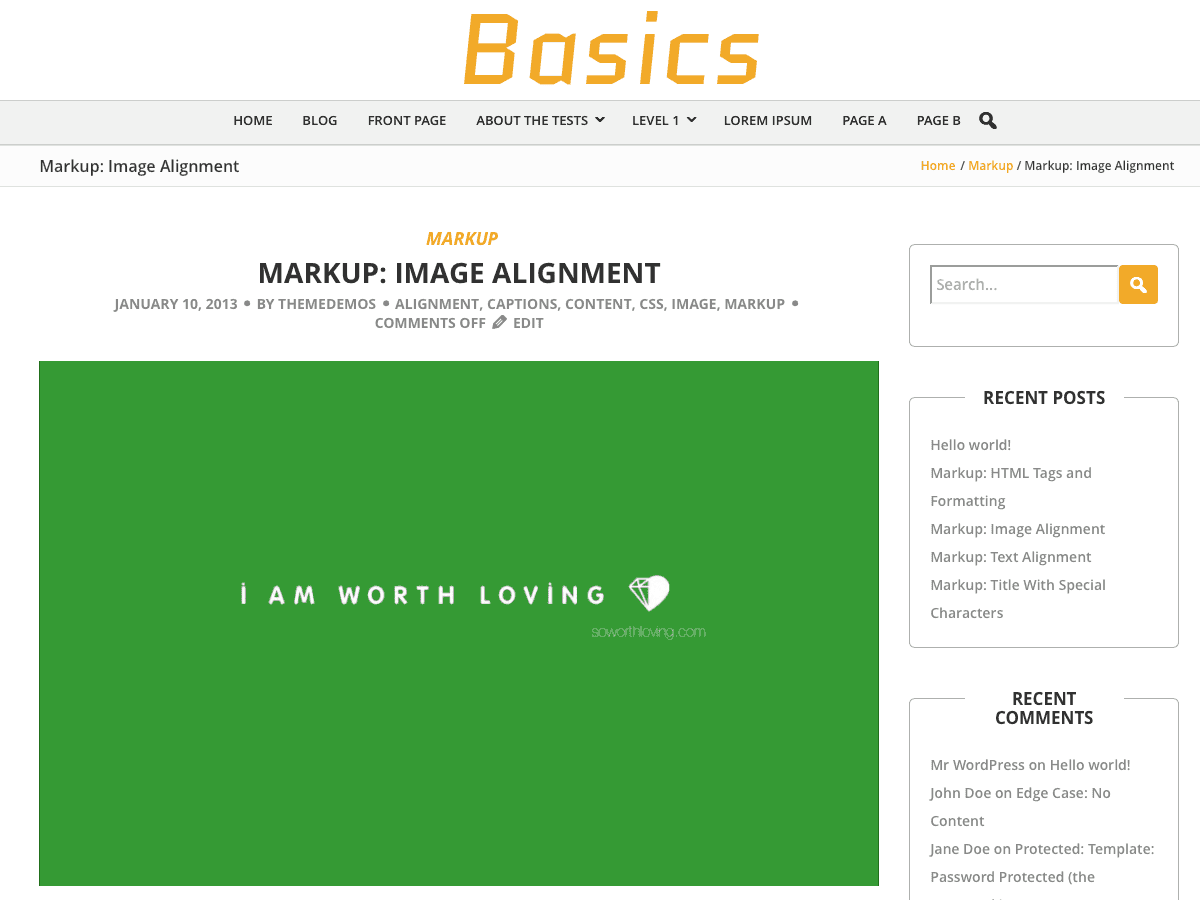Viewport: 1200px width, 900px height.
Task: Click the Edit pencil icon
Action: click(x=498, y=322)
